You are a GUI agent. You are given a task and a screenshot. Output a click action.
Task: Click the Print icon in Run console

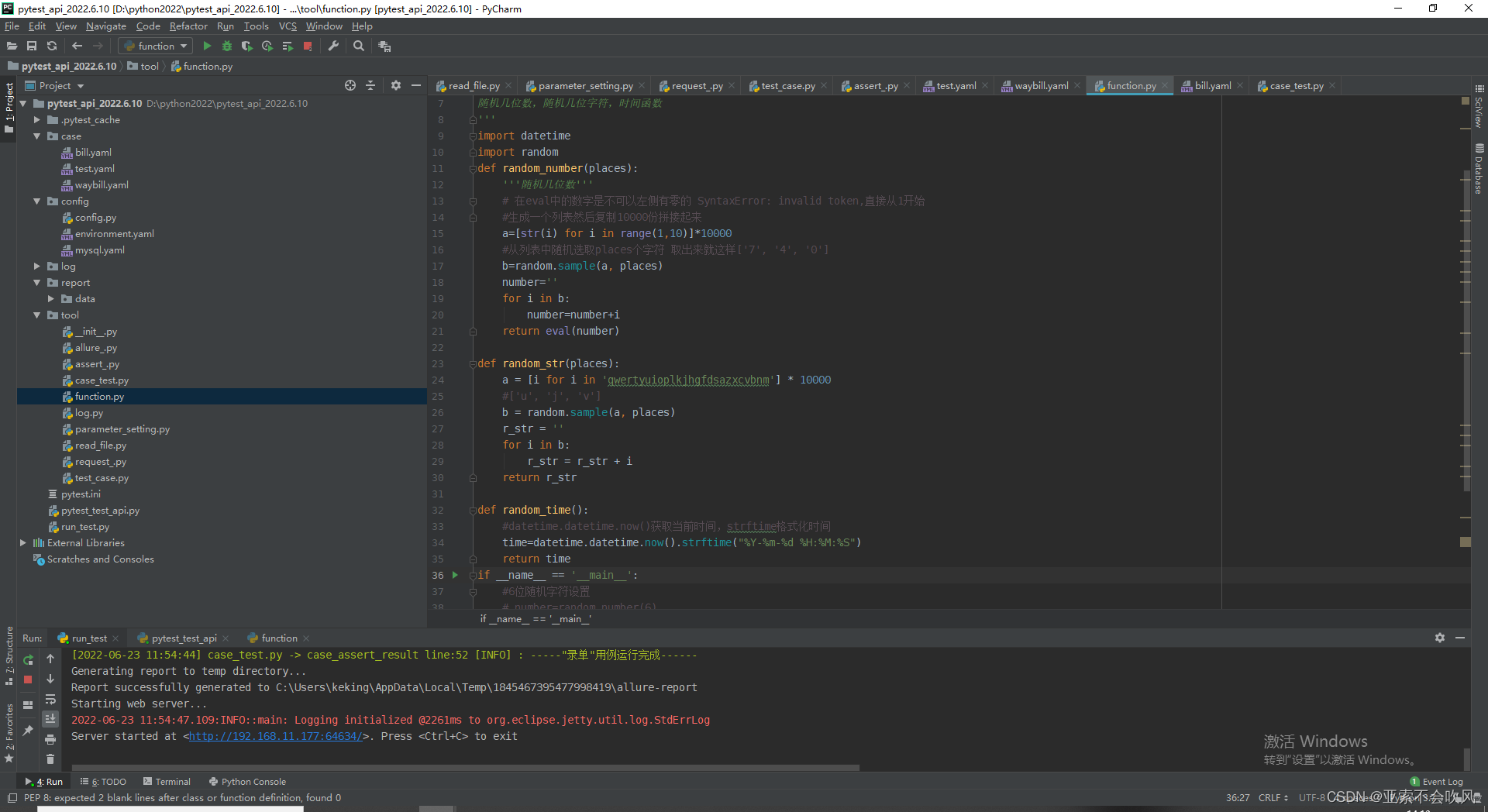pos(50,739)
